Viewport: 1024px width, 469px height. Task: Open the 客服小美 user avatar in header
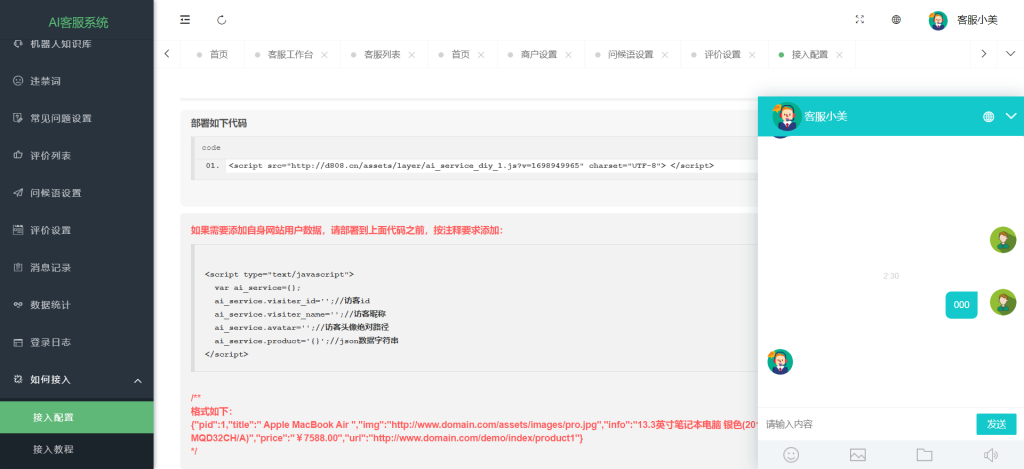(938, 20)
